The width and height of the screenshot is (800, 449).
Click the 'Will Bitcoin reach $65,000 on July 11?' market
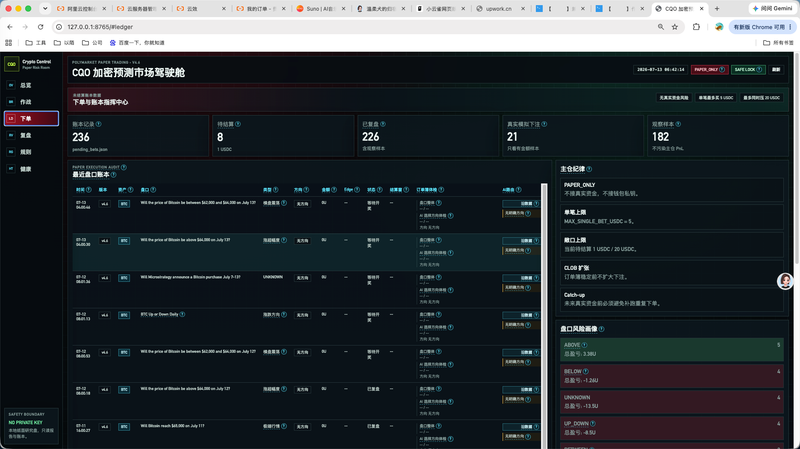(x=172, y=426)
